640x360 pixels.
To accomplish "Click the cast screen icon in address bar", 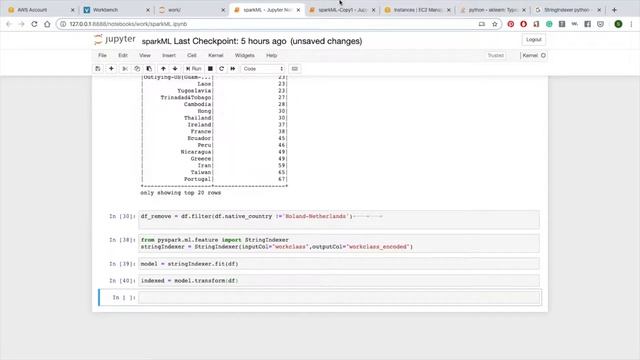I will coord(482,24).
